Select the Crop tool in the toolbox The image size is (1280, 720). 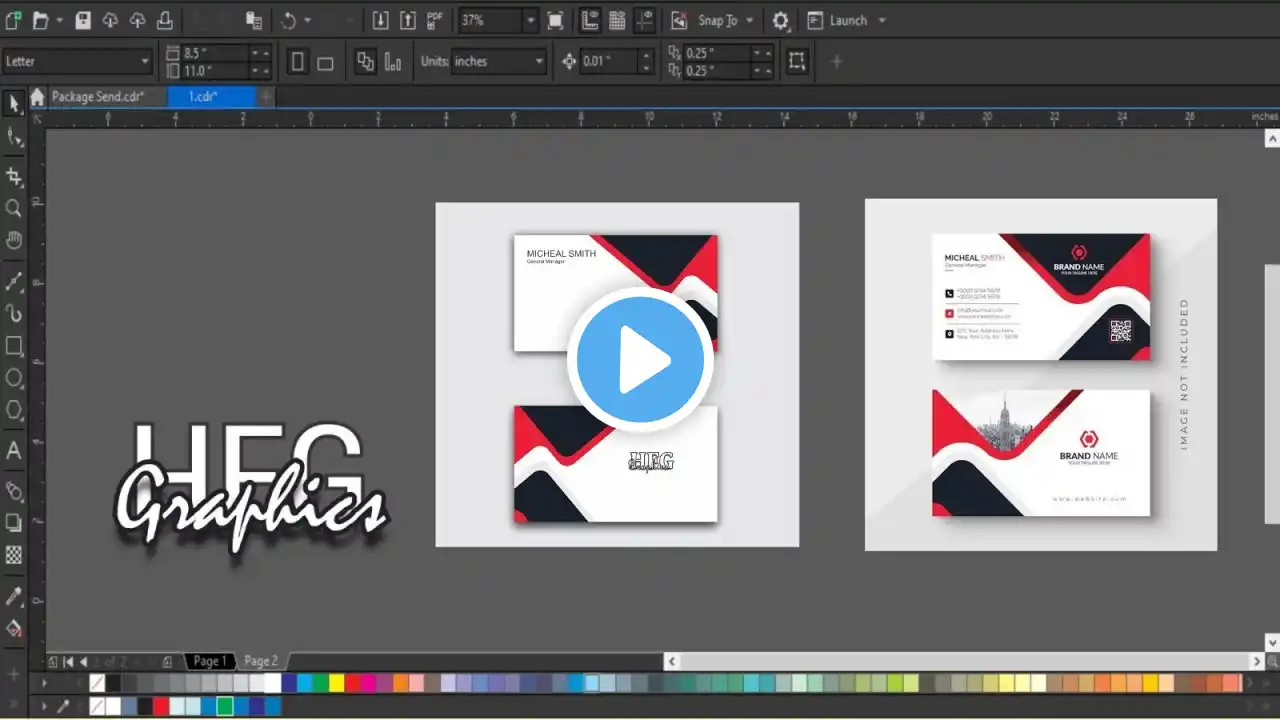coord(14,176)
